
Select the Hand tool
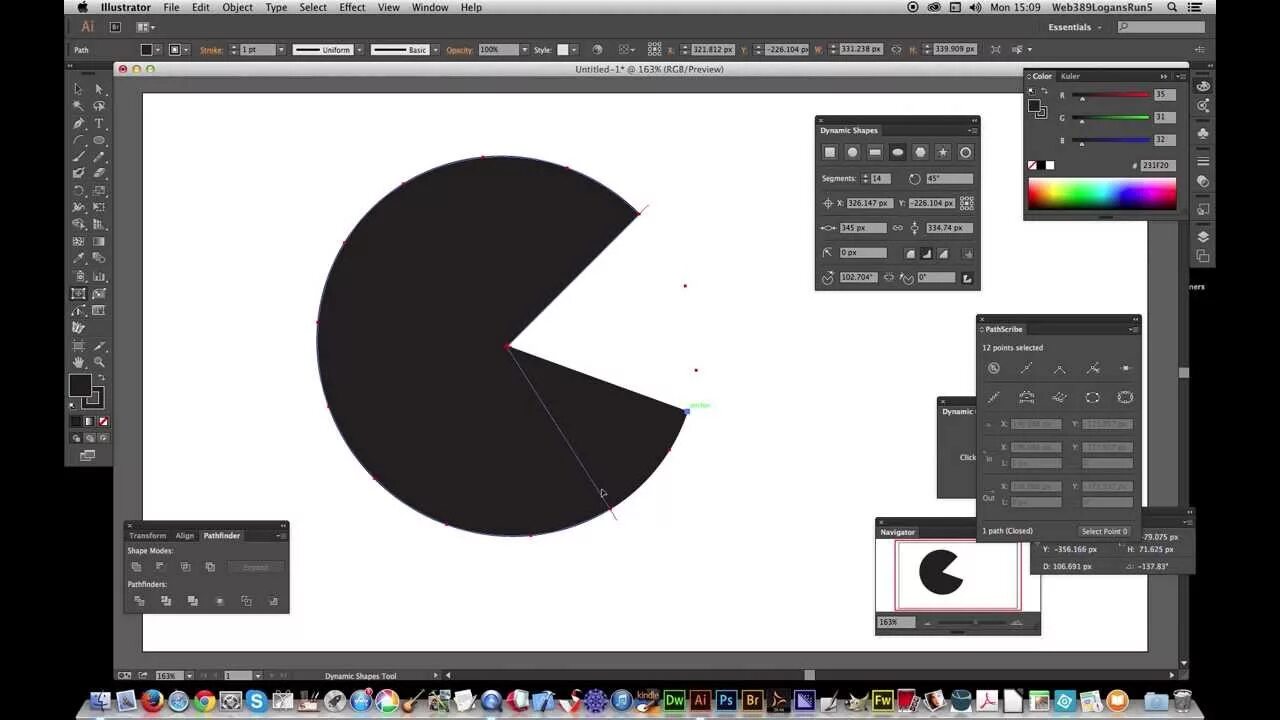78,362
